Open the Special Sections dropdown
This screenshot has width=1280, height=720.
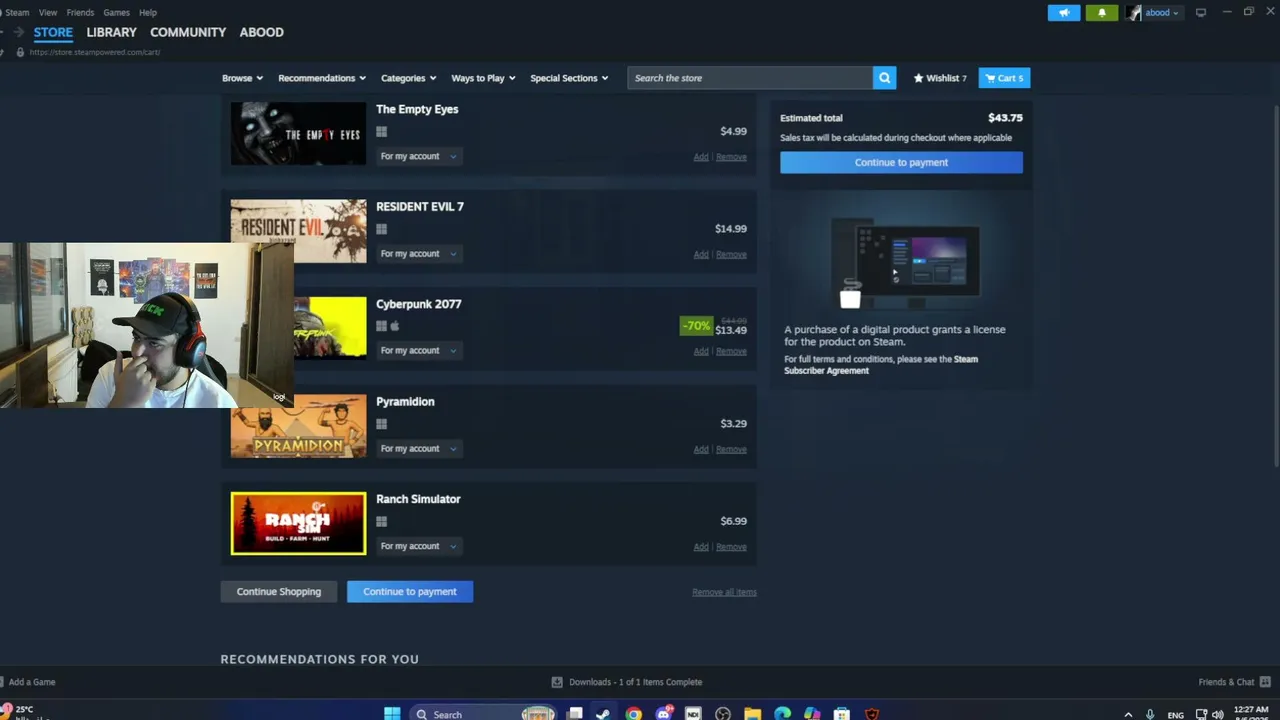(569, 78)
